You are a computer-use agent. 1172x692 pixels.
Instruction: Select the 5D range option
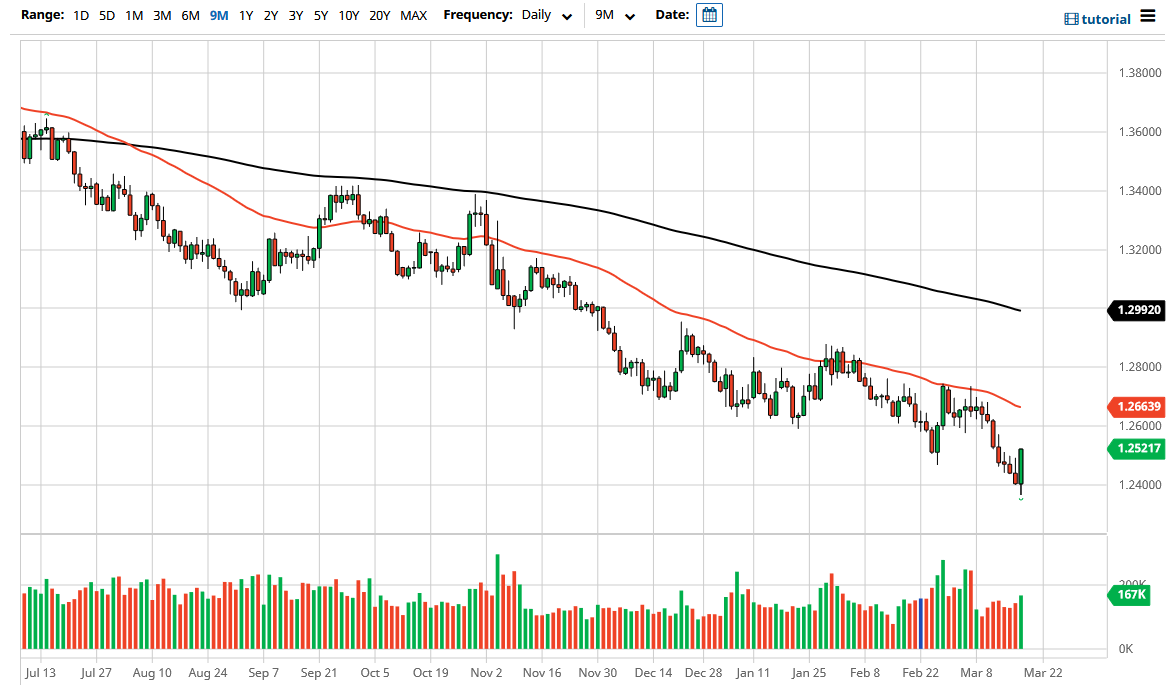106,16
